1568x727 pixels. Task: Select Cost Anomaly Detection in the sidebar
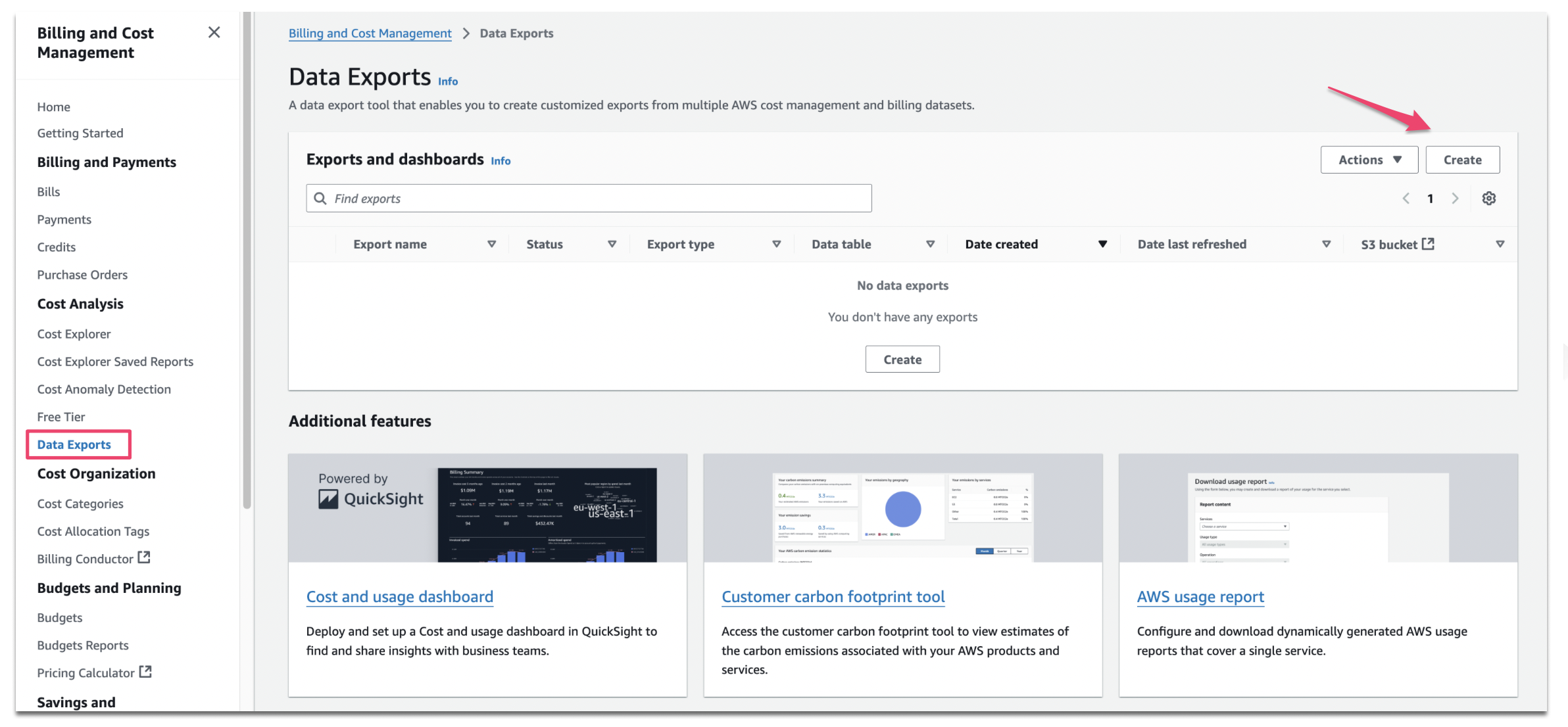103,388
